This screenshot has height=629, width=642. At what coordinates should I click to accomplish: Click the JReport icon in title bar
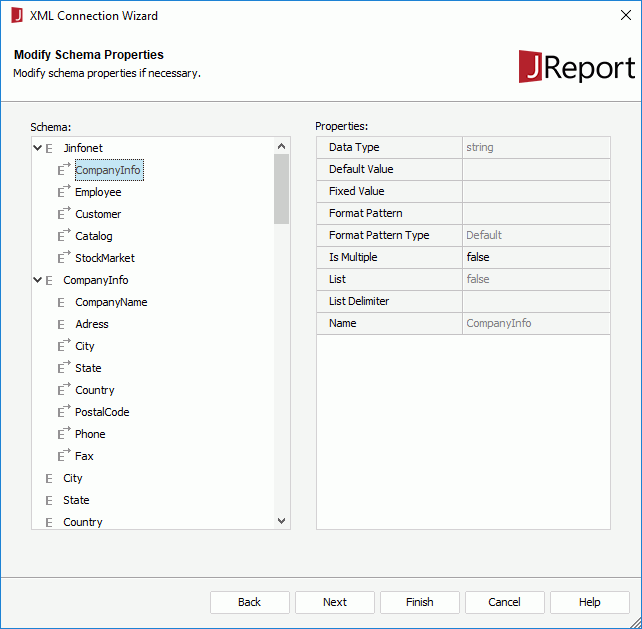coord(17,16)
